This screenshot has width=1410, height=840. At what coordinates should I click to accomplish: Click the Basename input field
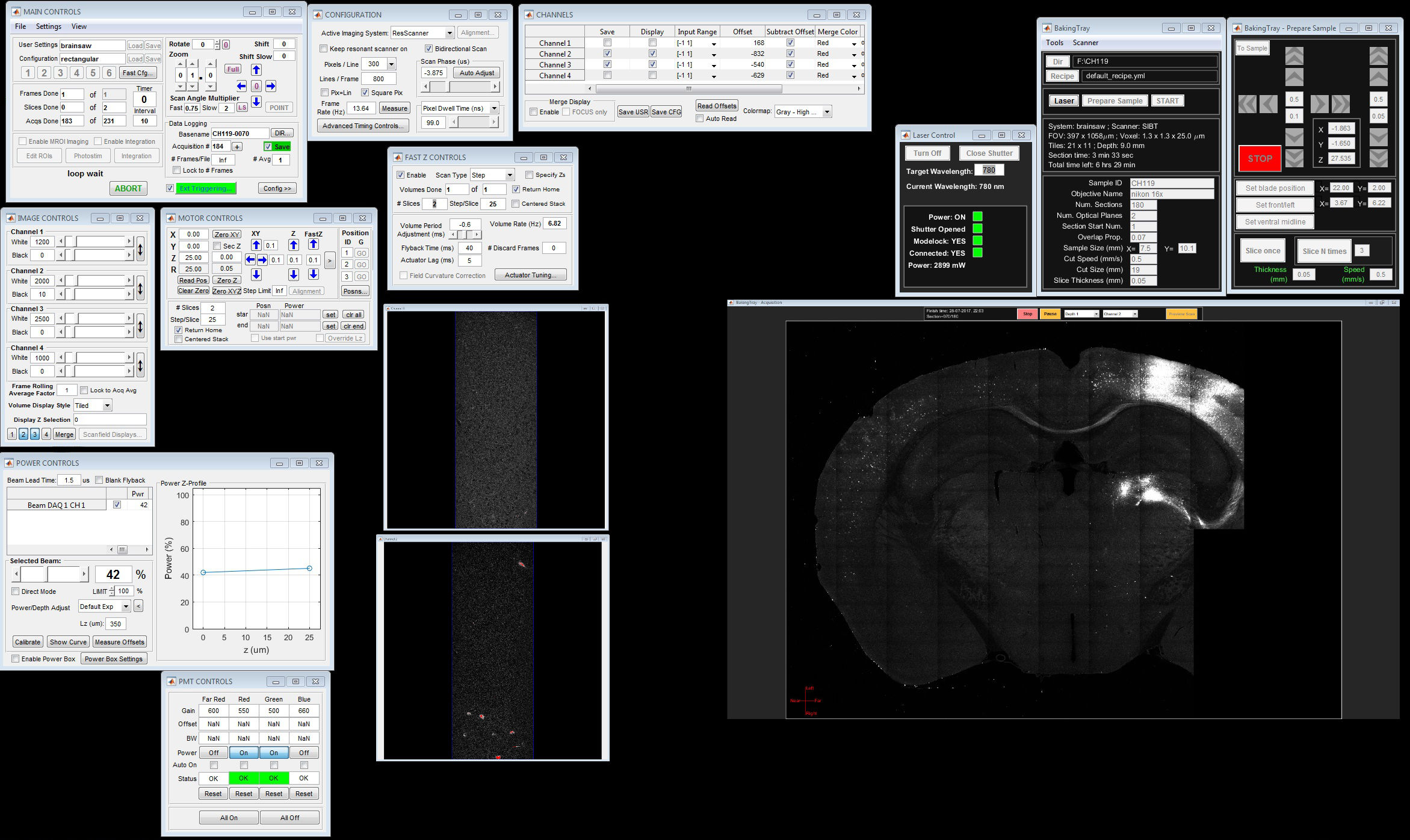(240, 134)
